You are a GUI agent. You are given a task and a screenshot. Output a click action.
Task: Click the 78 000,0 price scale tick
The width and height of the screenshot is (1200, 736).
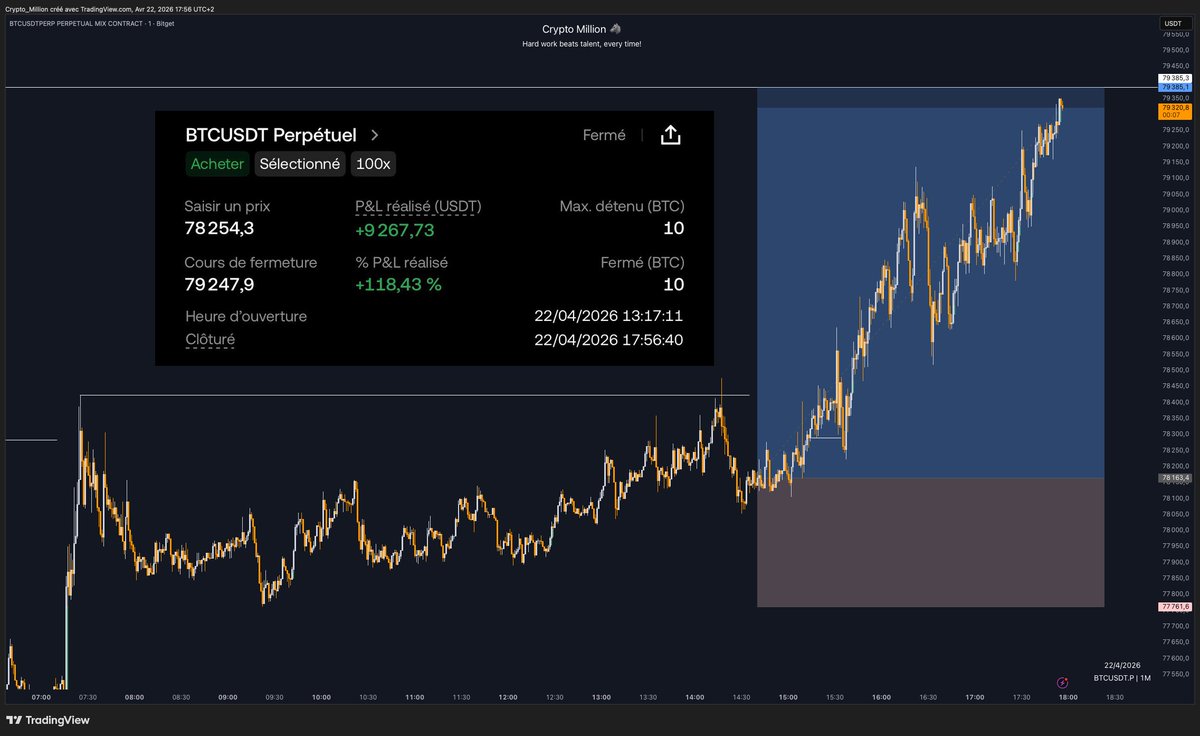(1174, 530)
